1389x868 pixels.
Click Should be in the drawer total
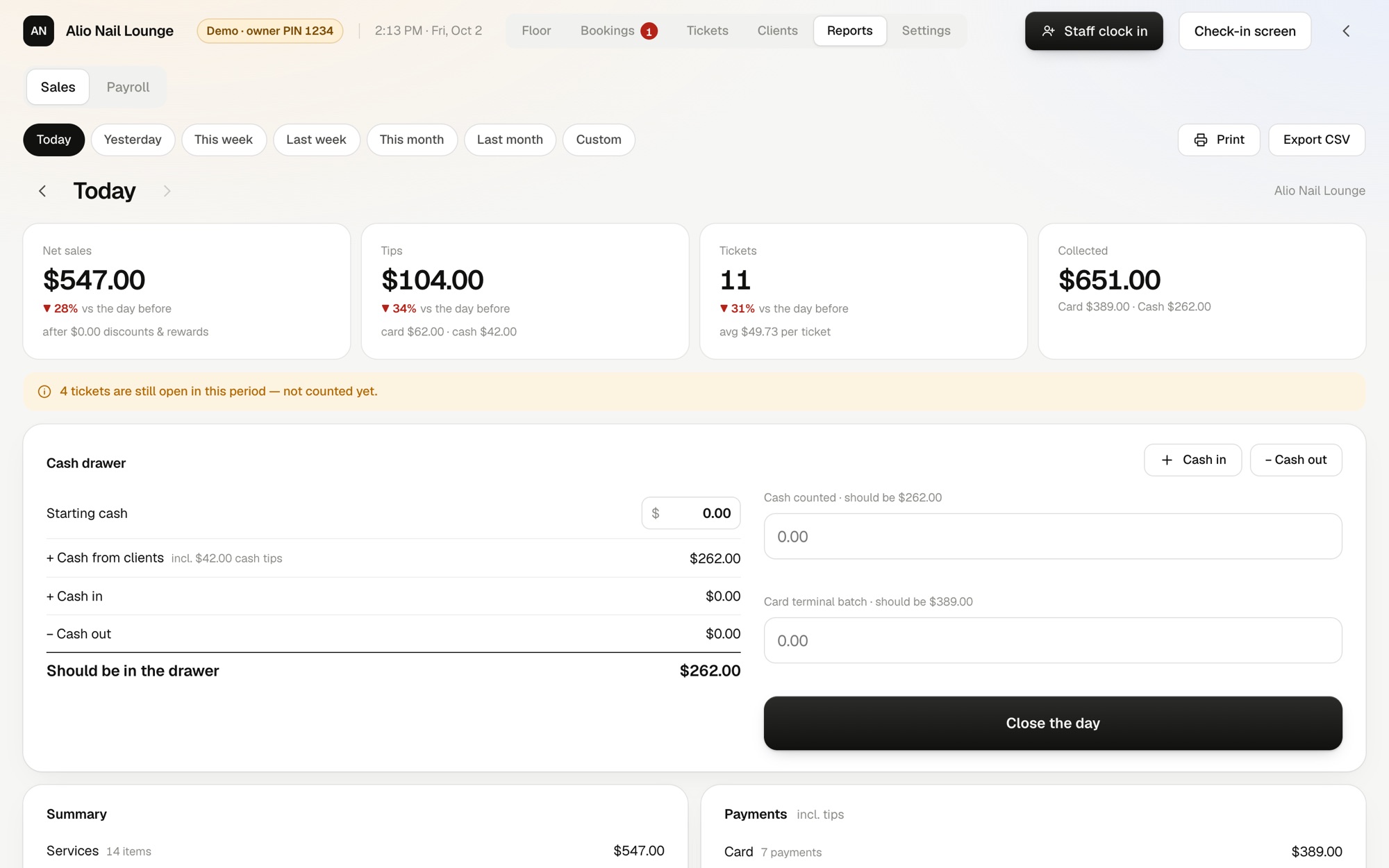click(393, 671)
